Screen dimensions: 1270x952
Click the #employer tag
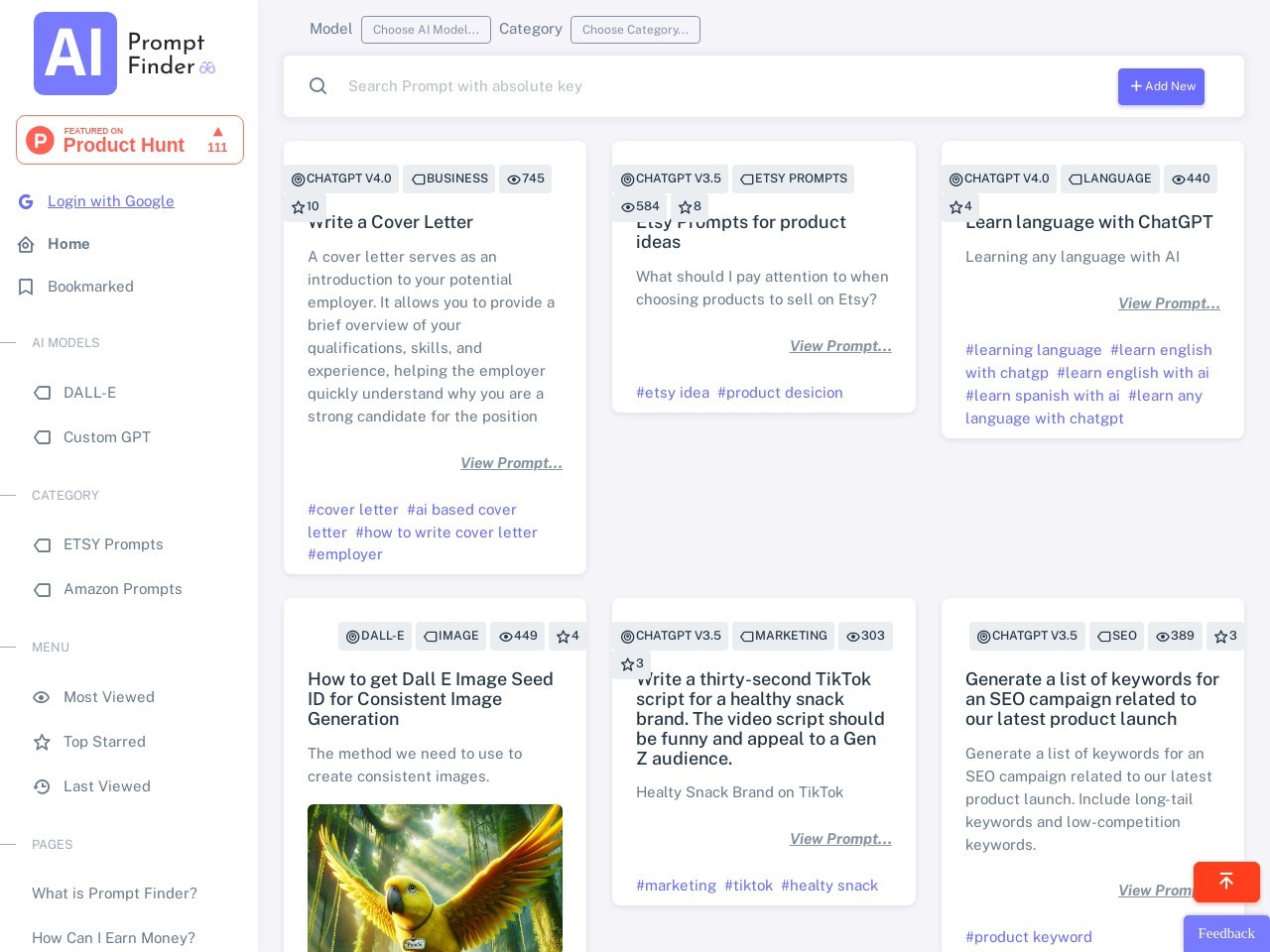pyautogui.click(x=345, y=554)
